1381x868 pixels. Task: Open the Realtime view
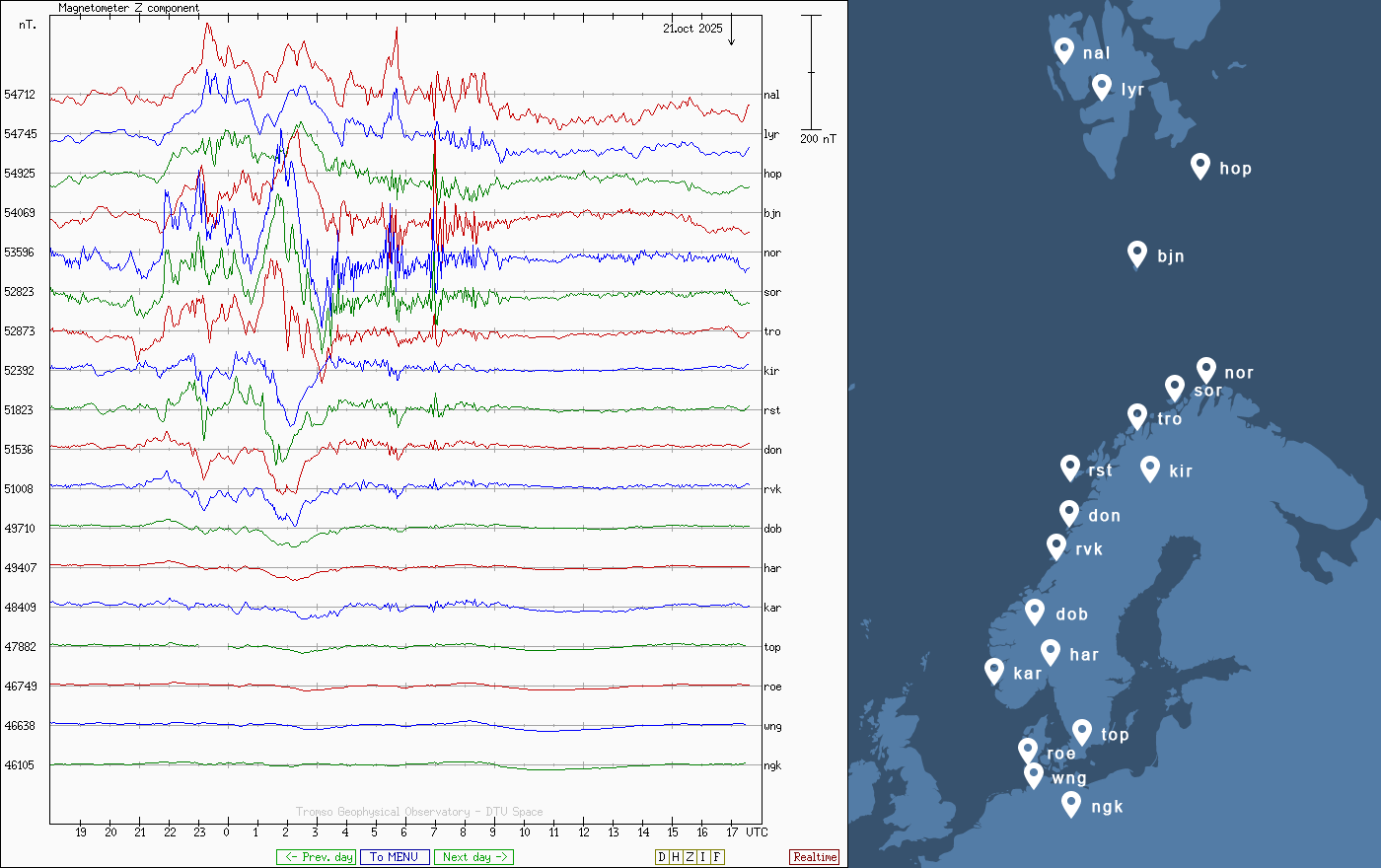click(x=815, y=857)
